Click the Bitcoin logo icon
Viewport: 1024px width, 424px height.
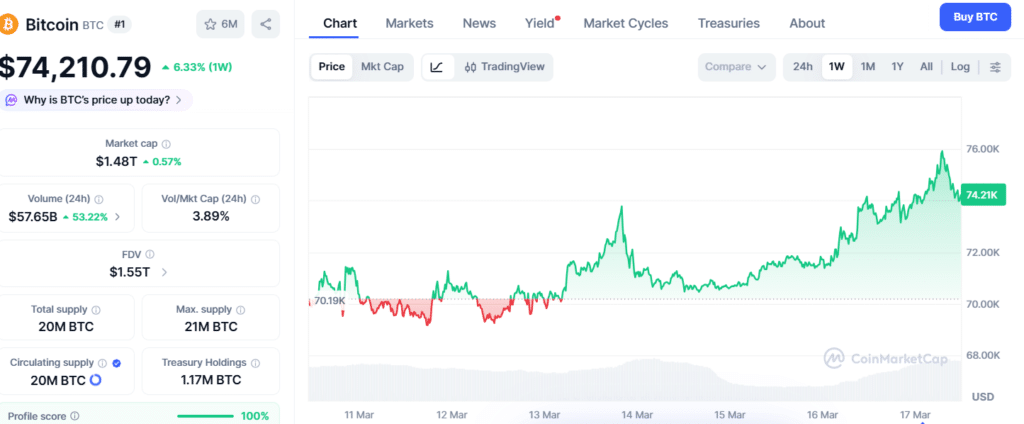coord(9,25)
